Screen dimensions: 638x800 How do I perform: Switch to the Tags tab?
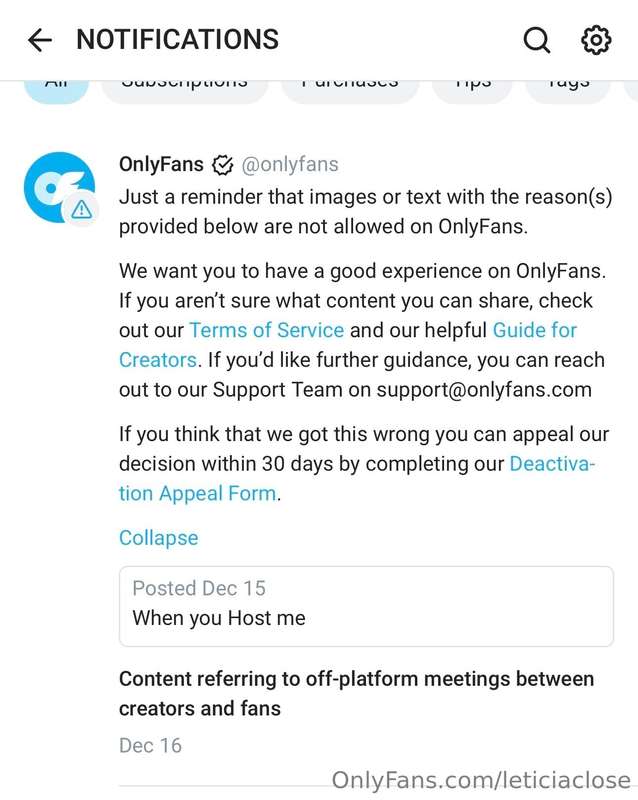(568, 91)
